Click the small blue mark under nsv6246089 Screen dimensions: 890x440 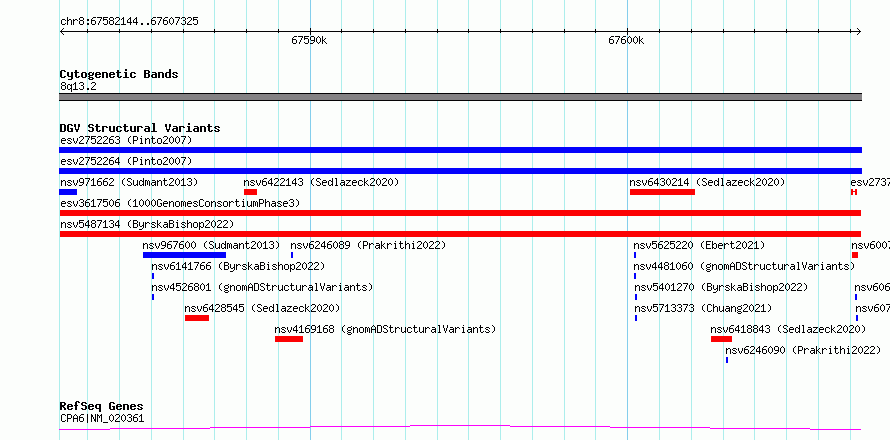(292, 255)
